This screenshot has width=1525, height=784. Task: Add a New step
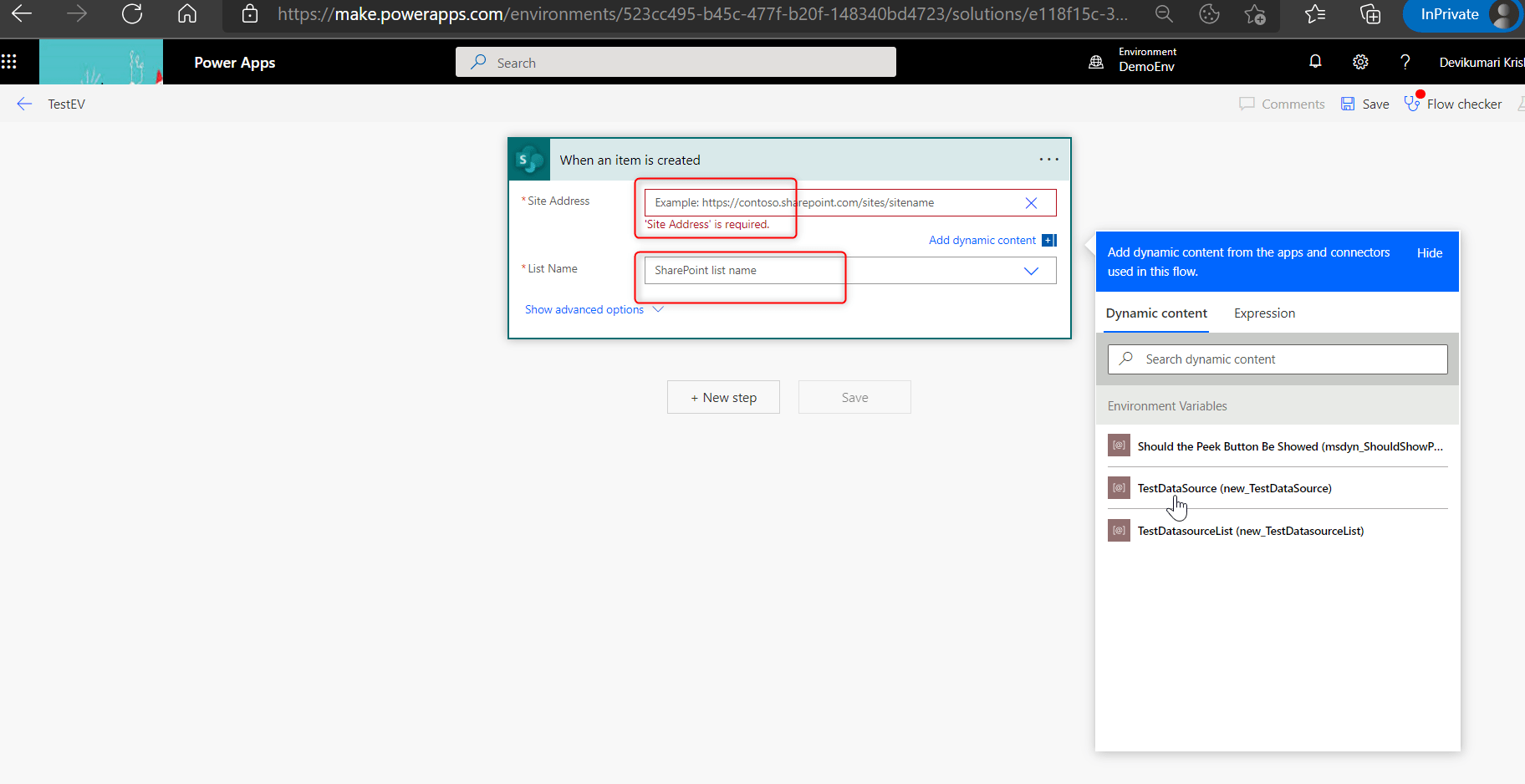(723, 397)
